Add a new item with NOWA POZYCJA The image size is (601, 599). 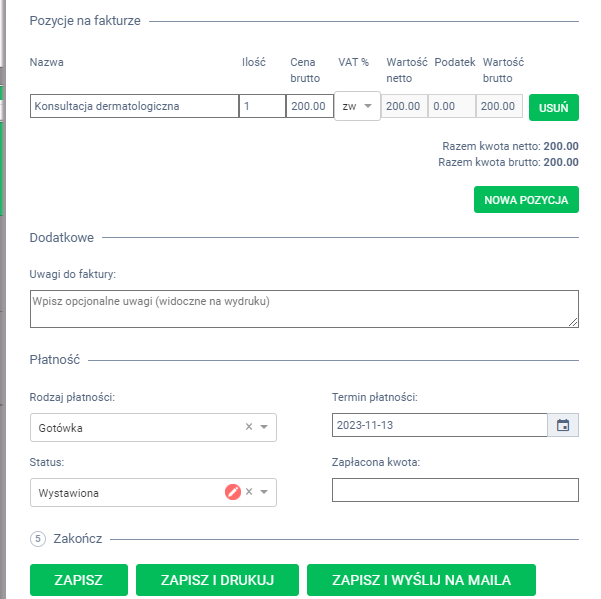pos(526,200)
